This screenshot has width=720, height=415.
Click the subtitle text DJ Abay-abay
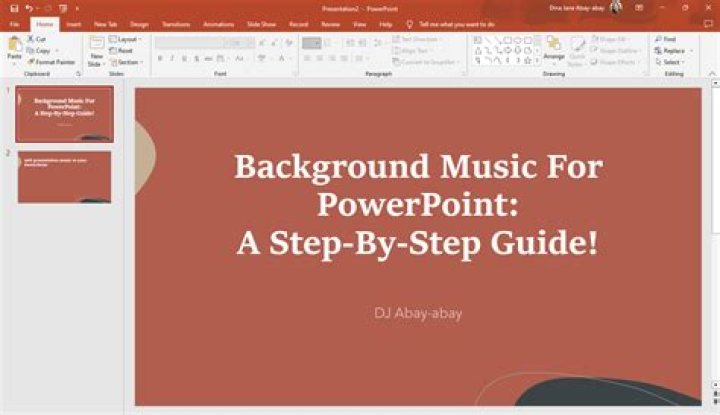click(418, 313)
